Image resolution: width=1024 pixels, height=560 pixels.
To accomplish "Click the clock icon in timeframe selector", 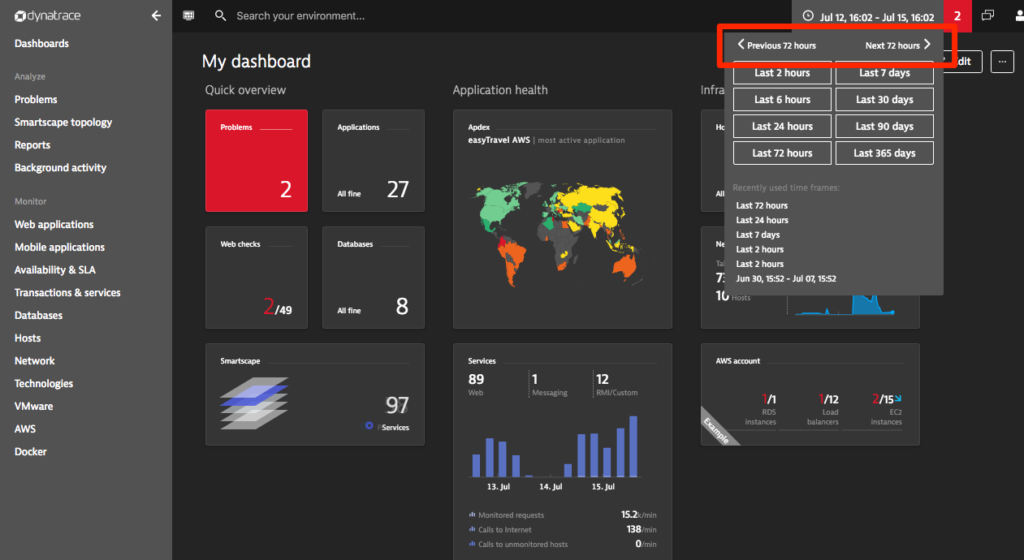I will coord(808,16).
